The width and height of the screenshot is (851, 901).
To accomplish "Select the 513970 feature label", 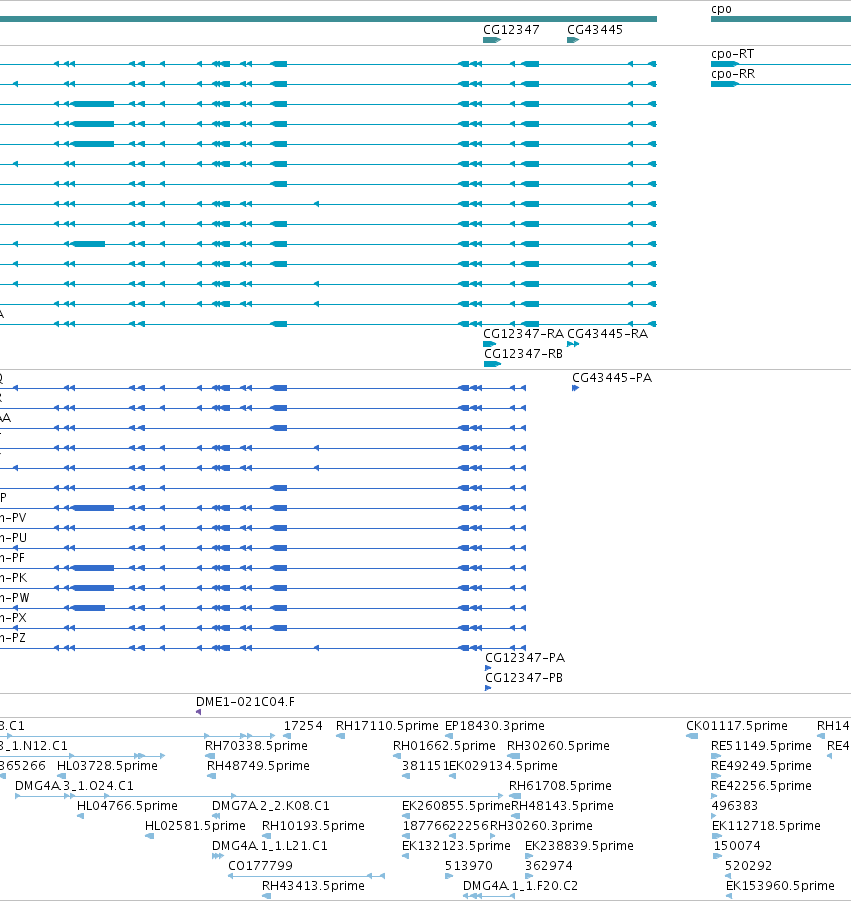I will click(x=469, y=866).
